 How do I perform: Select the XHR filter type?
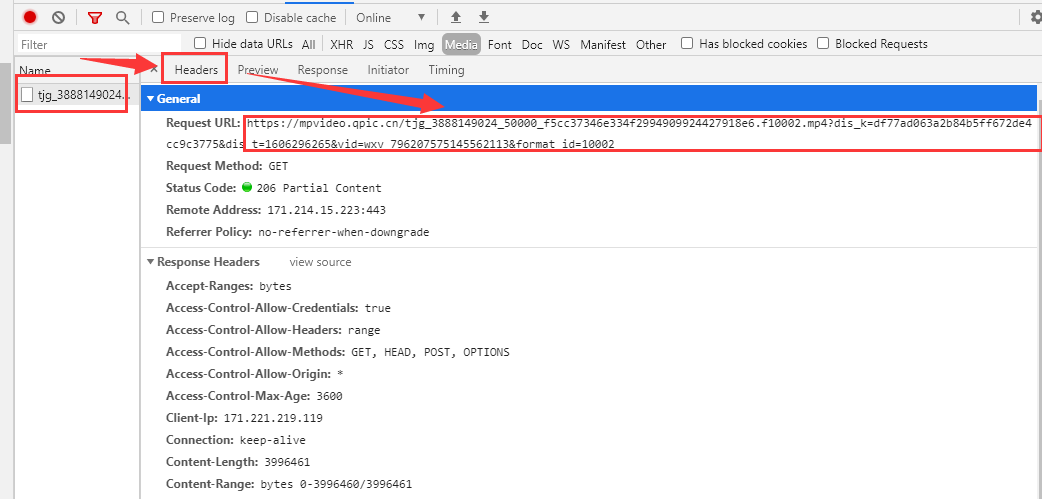(x=341, y=44)
